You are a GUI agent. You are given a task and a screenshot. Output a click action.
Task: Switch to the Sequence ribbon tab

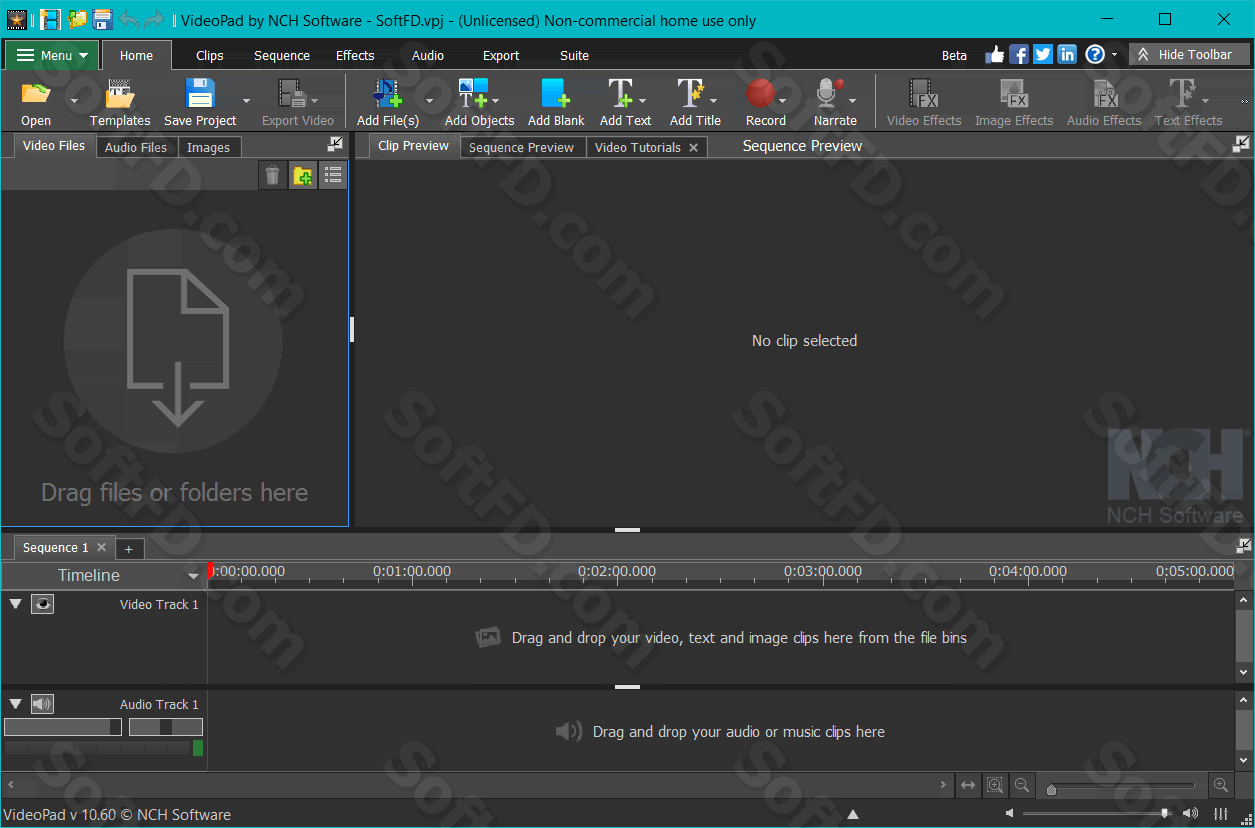[282, 55]
